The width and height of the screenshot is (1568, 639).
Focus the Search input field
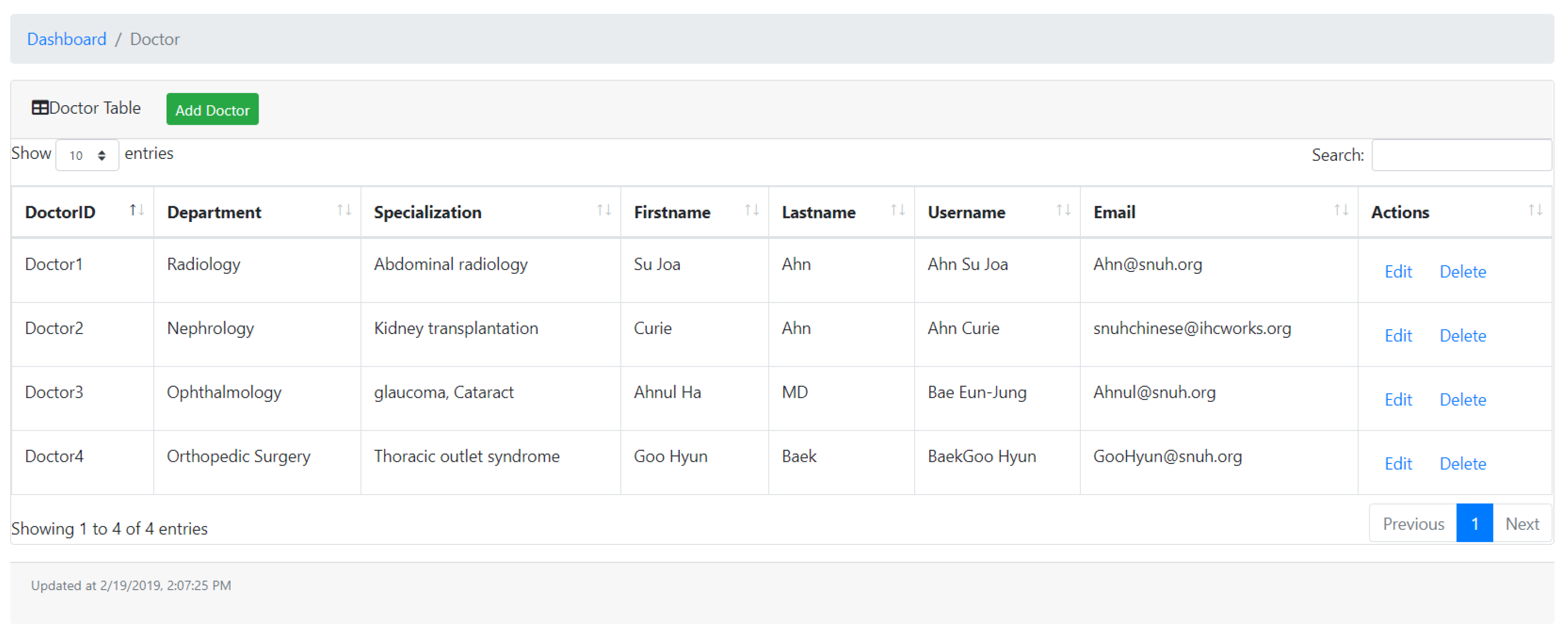pyautogui.click(x=1461, y=155)
